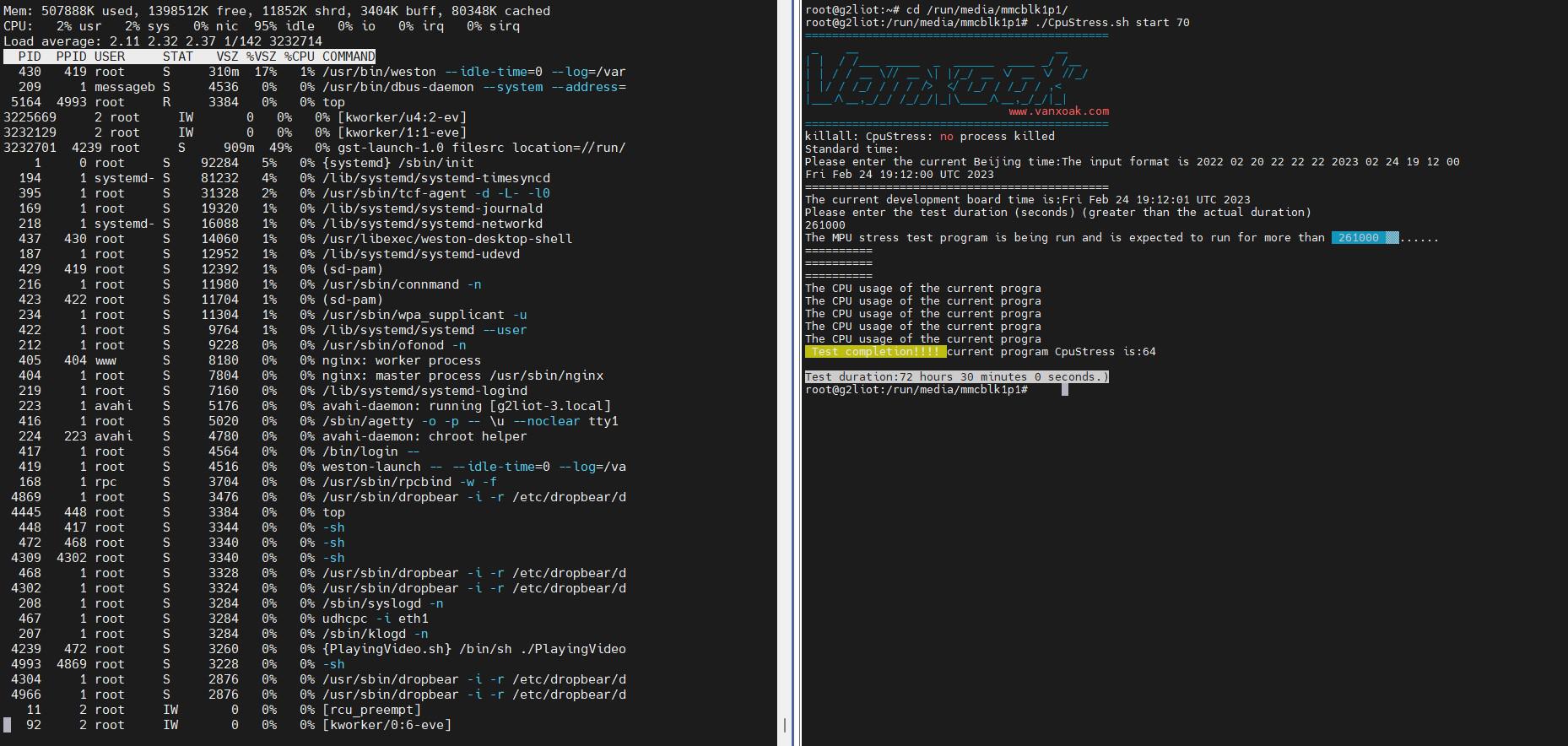Click the %CPU column header
Viewport: 1568px width, 746px height.
click(300, 57)
